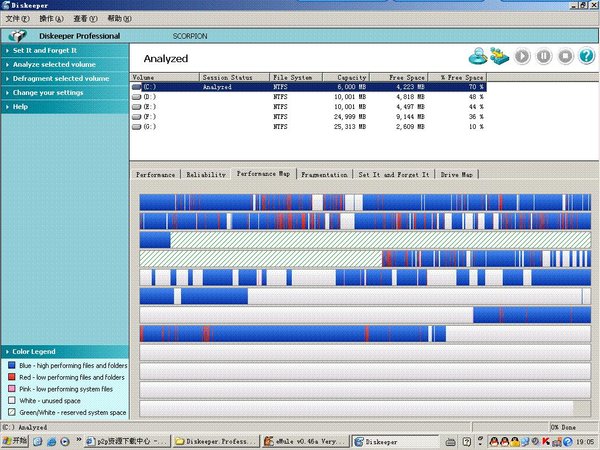The width and height of the screenshot is (600, 450).
Task: Sort by the Session Status column header
Action: 235,77
